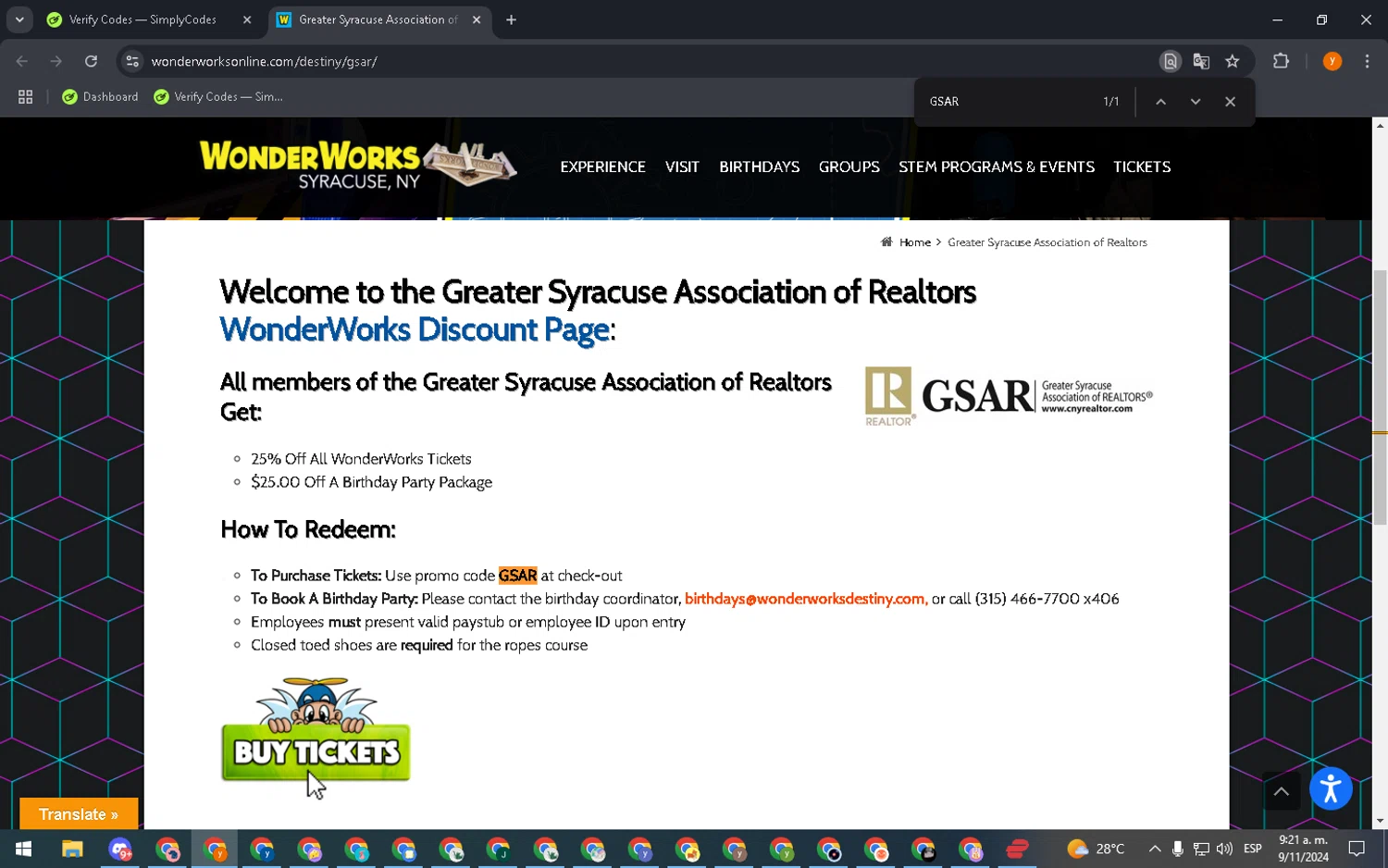Go to previous find result
This screenshot has height=868, width=1388.
[1160, 102]
